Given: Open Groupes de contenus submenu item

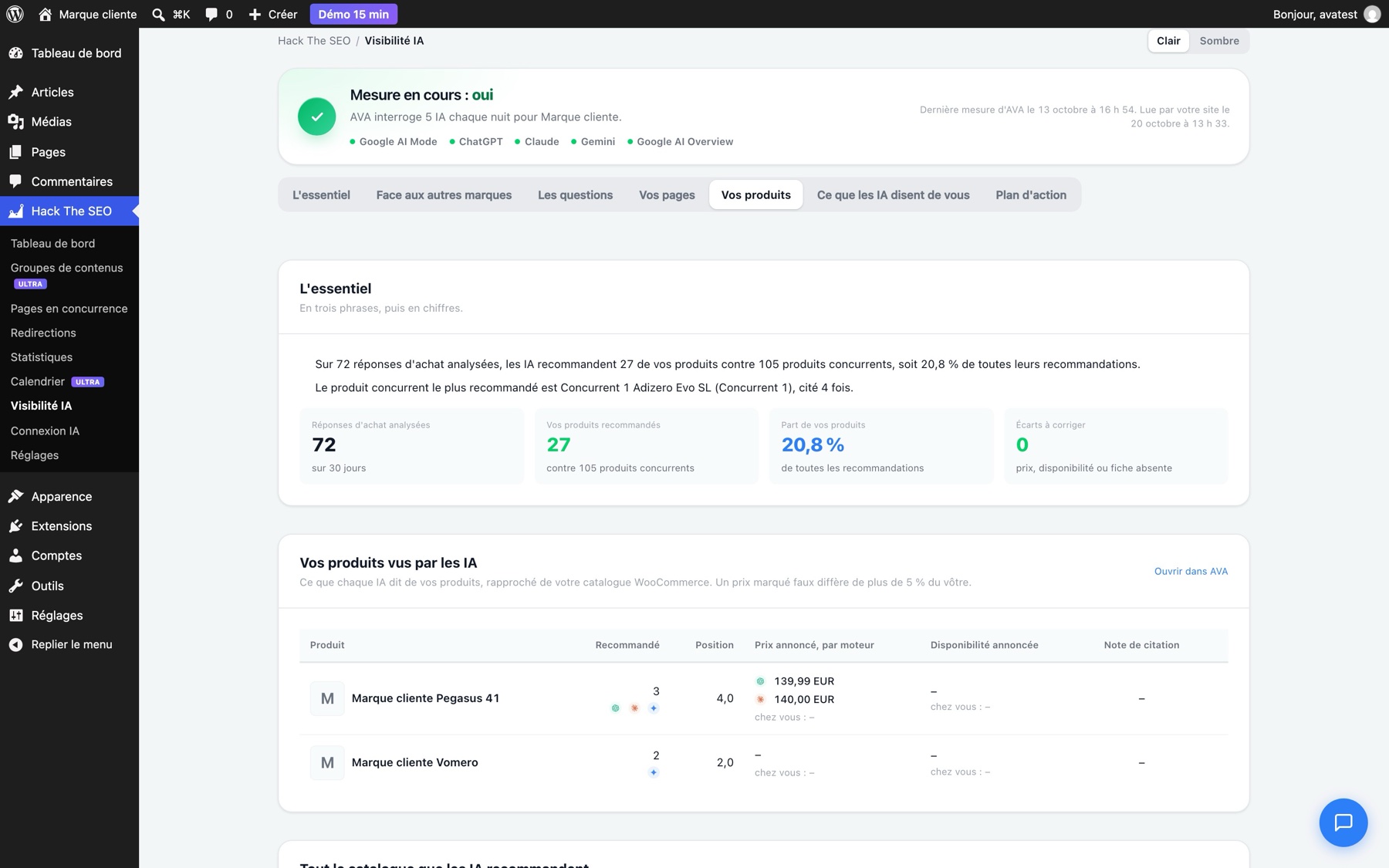Looking at the screenshot, I should click(69, 275).
